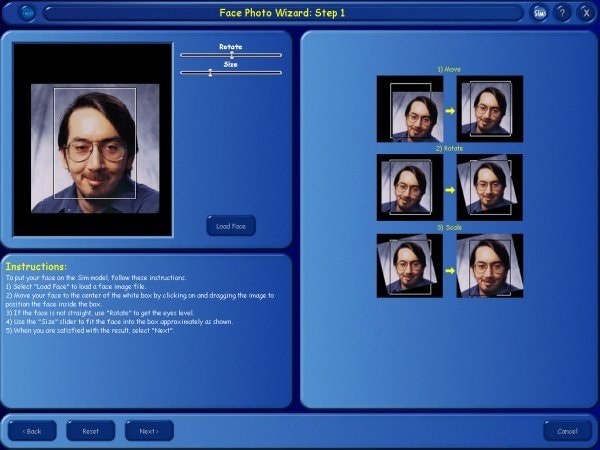Click the Load Face button

231,226
